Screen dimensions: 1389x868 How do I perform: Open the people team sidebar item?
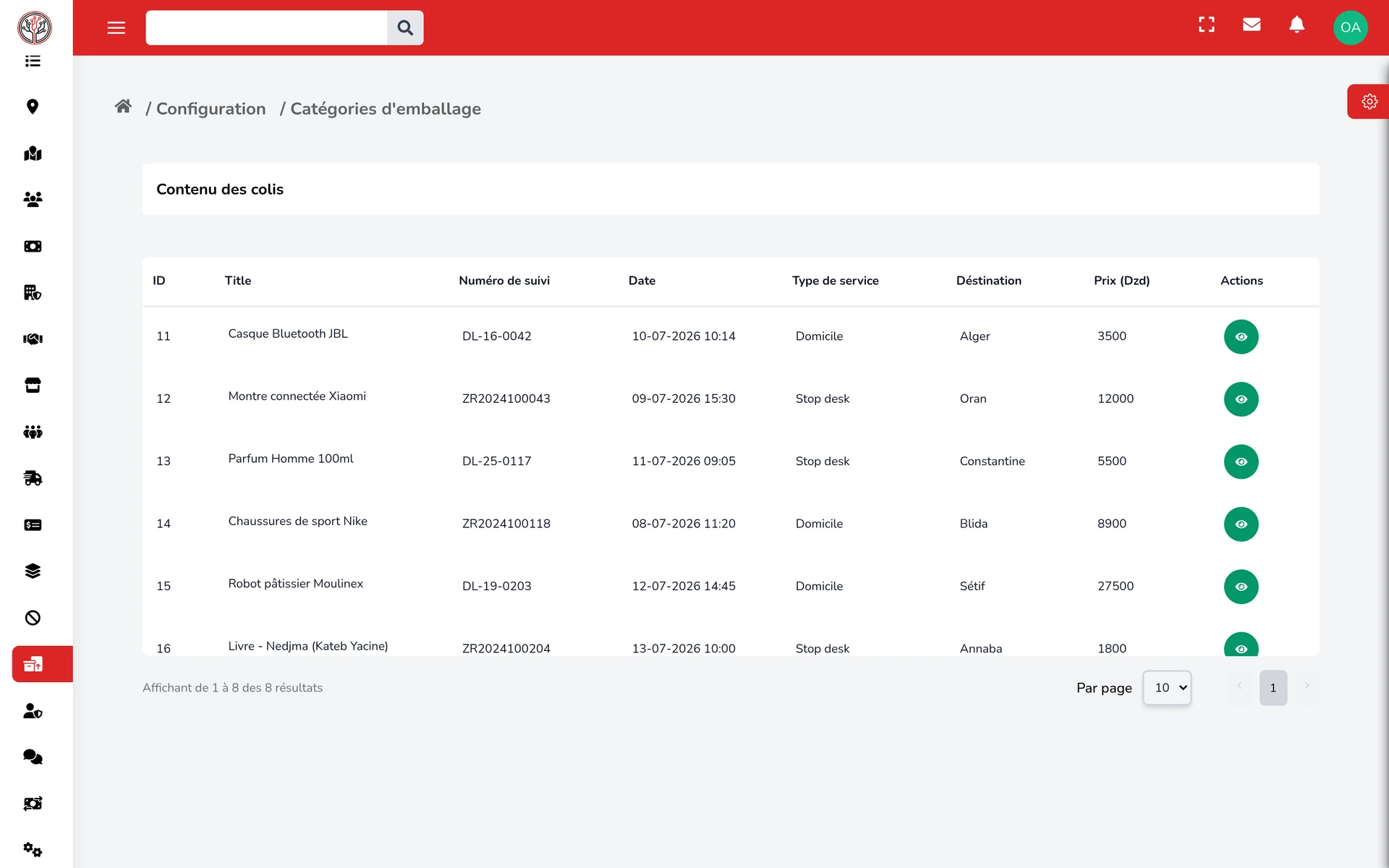click(33, 432)
